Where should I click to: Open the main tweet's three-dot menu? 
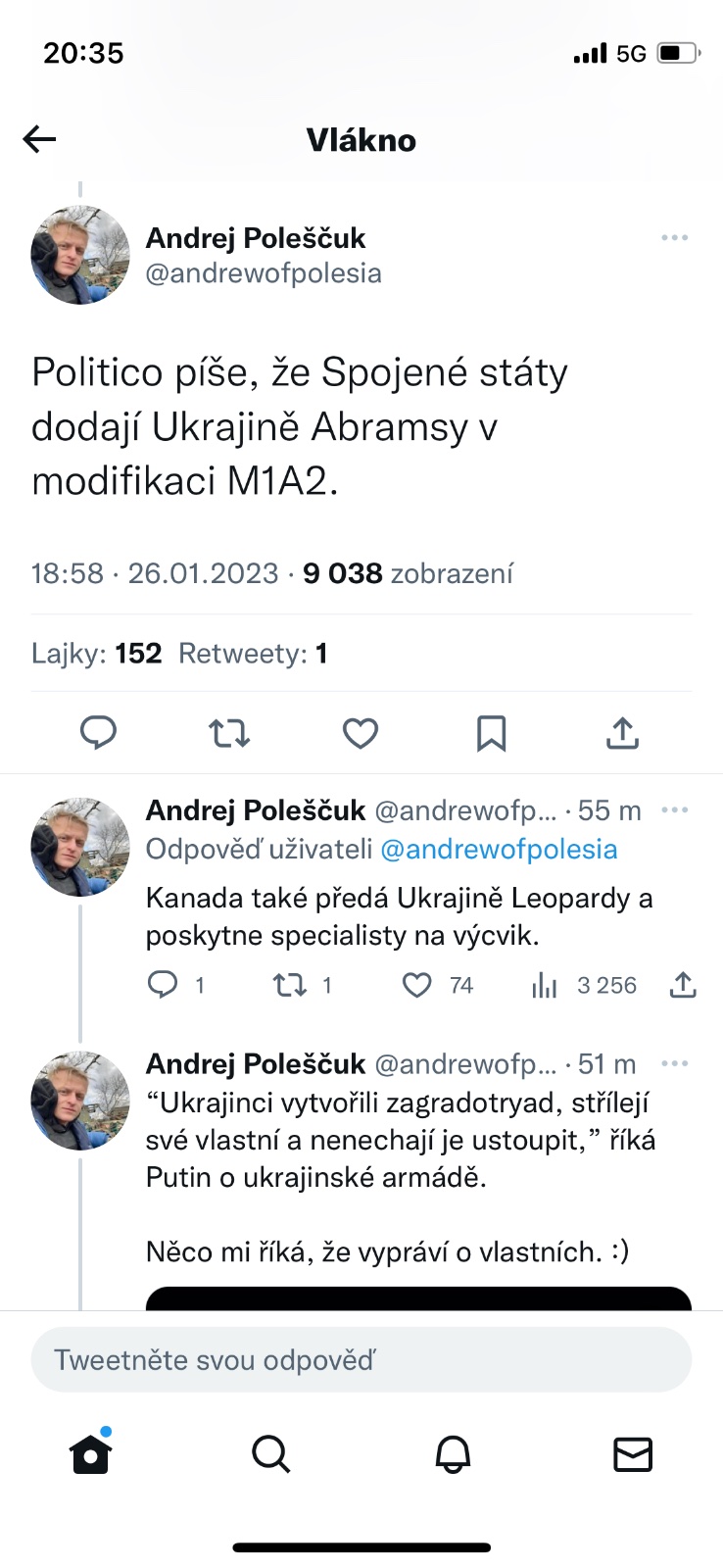pos(674,238)
